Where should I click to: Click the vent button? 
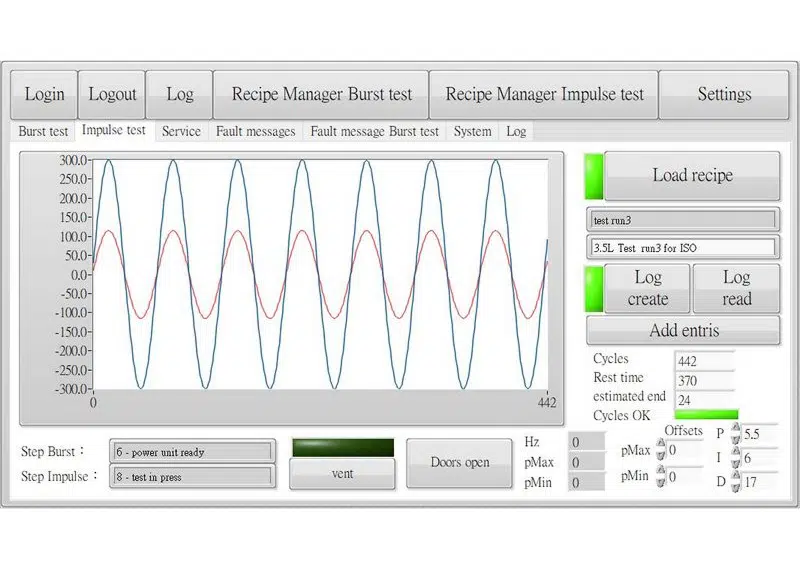(342, 474)
